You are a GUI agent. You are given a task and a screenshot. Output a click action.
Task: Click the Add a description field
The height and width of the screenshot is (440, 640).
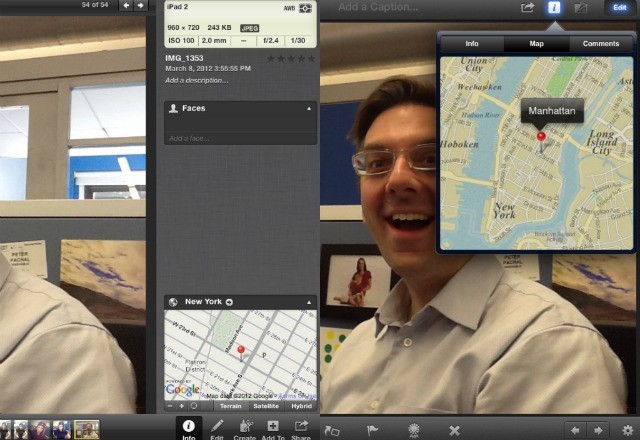point(197,80)
